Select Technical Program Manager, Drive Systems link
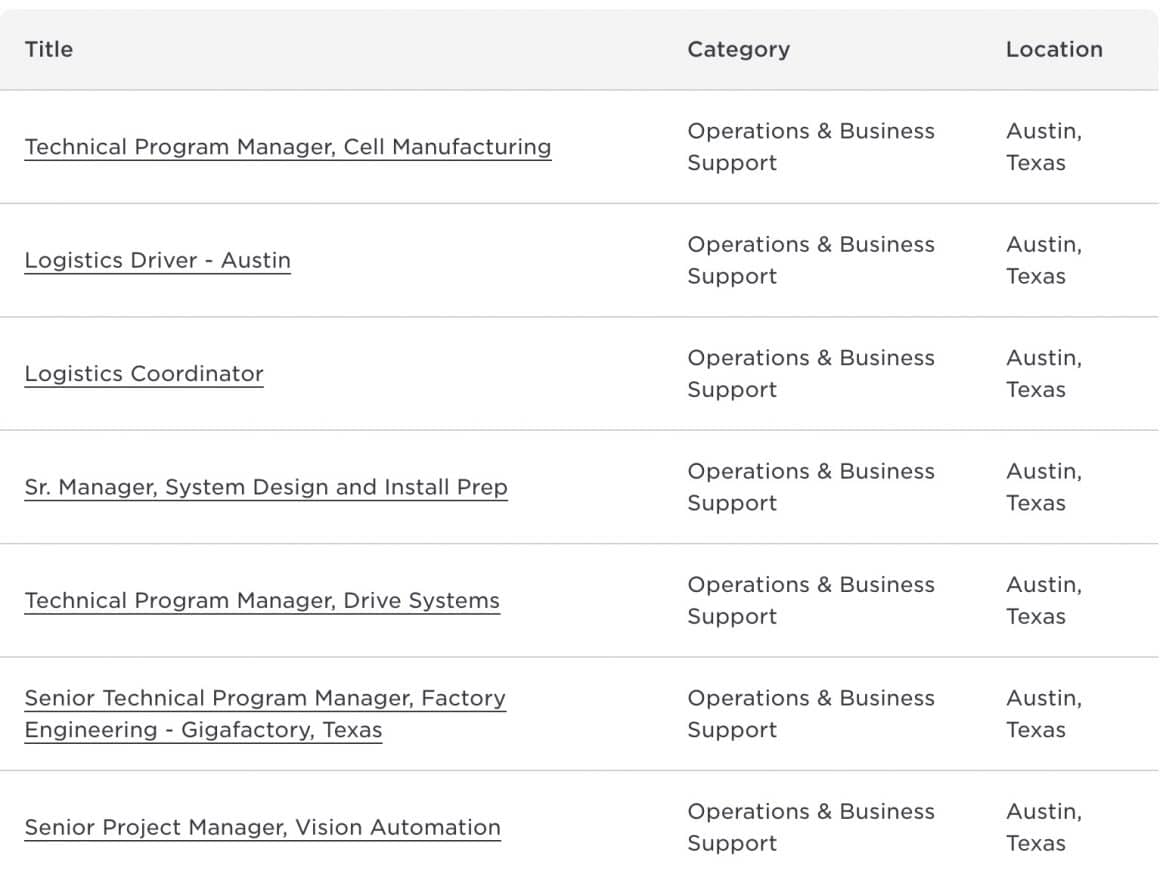The width and height of the screenshot is (1160, 871). coord(262,601)
